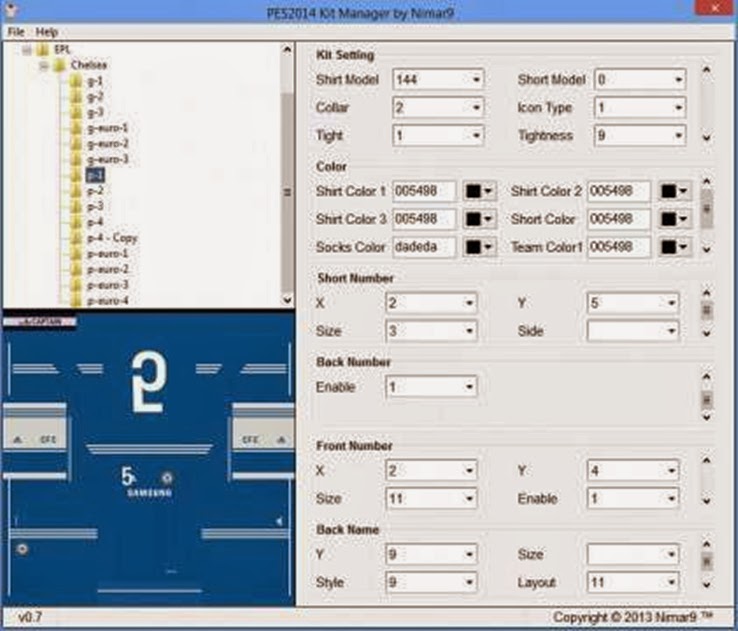Click the Color section scroll down arrow
The image size is (738, 631).
pyautogui.click(x=706, y=249)
